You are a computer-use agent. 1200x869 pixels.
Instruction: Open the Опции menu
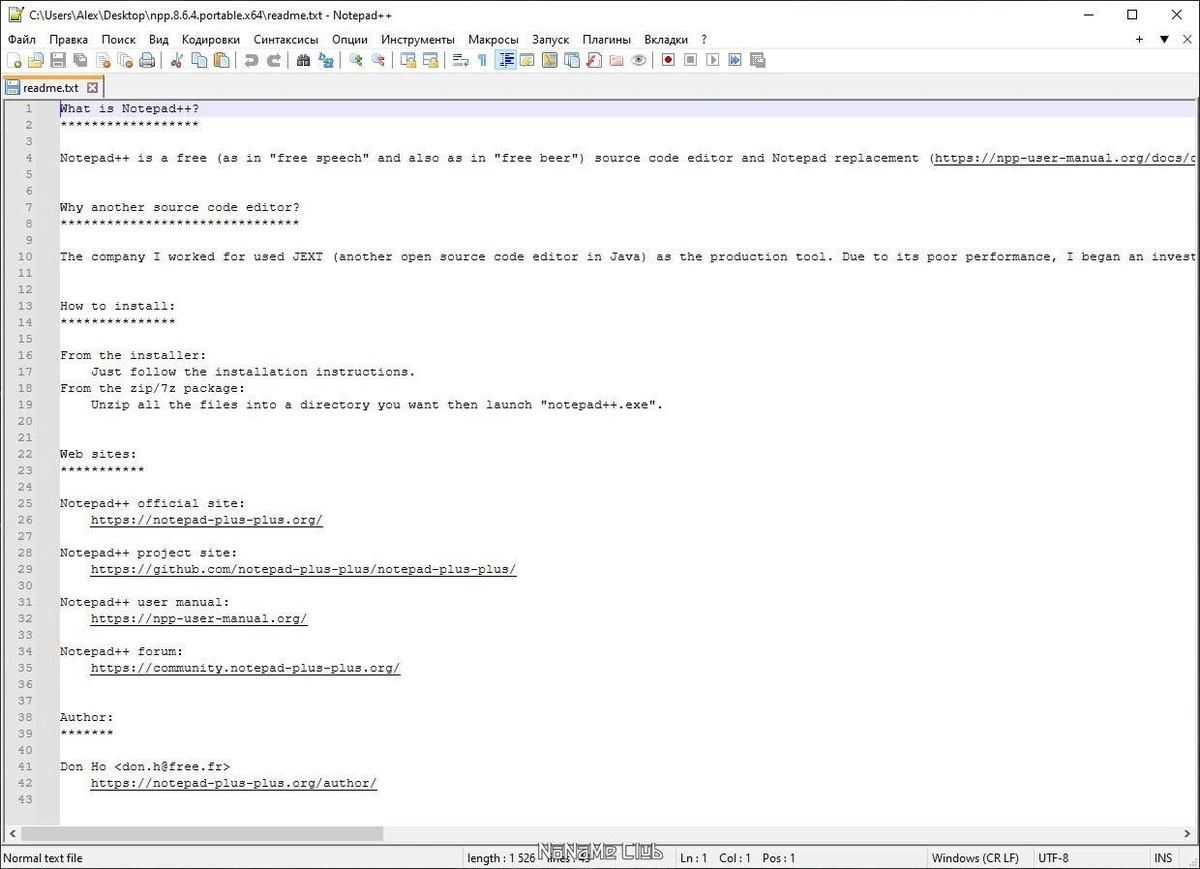coord(350,39)
